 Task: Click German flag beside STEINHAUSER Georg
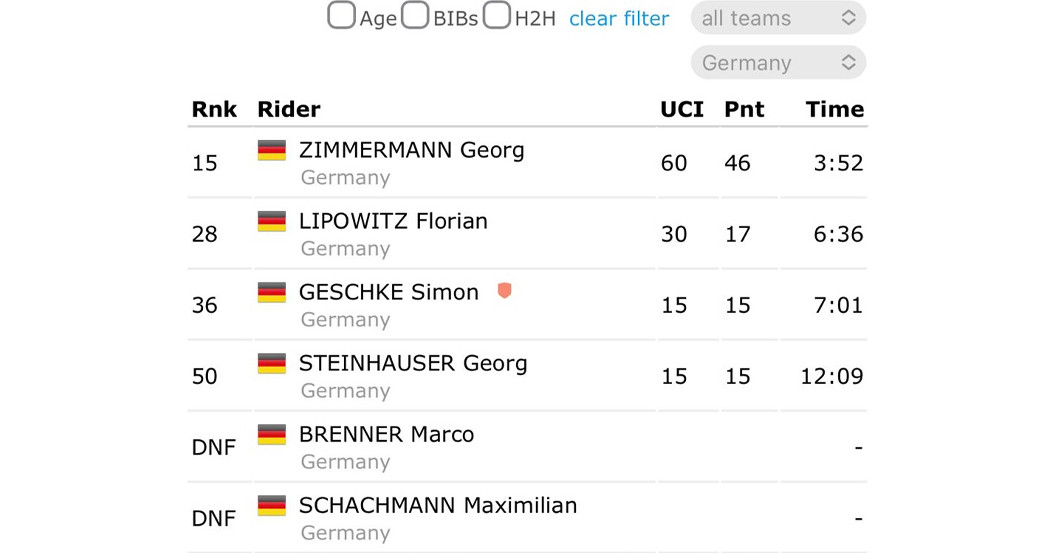point(272,364)
